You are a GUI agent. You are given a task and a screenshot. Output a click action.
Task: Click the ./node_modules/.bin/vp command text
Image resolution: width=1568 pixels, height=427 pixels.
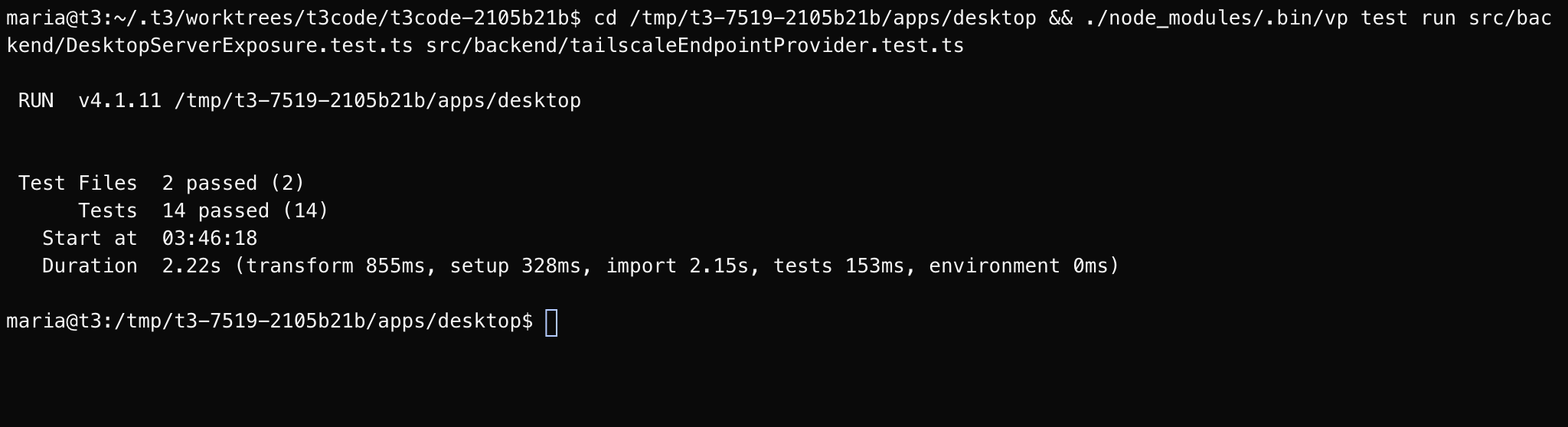point(1216,18)
